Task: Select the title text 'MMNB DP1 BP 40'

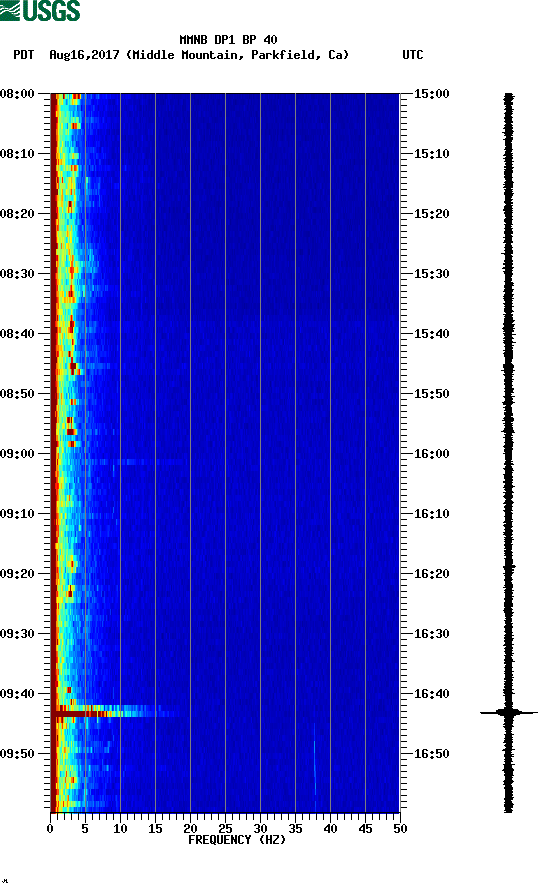Action: (228, 40)
